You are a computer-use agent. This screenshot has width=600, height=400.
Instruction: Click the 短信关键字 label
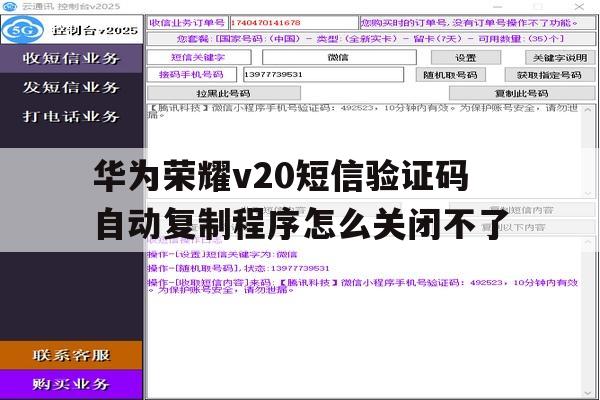199,57
